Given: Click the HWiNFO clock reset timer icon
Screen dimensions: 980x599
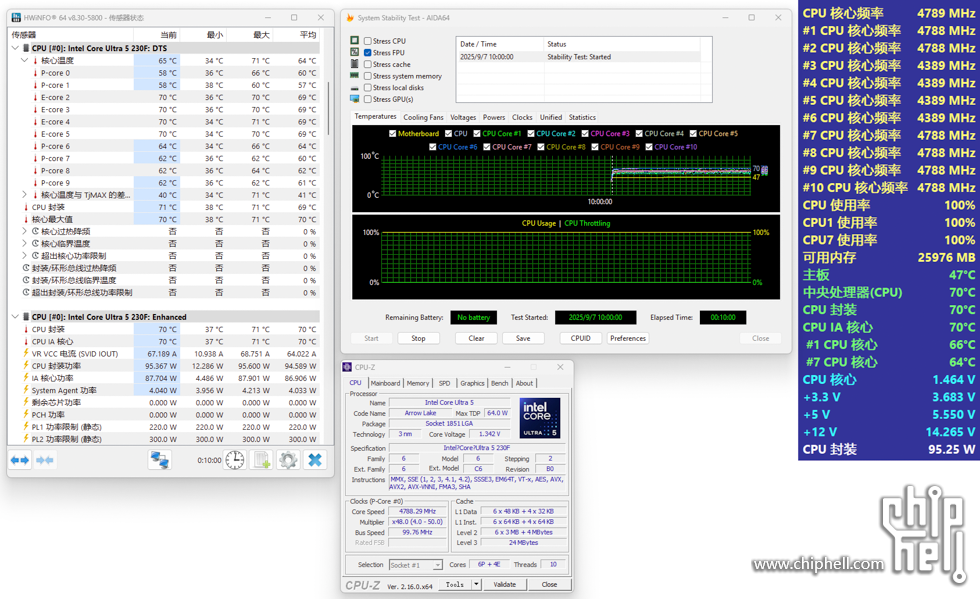Looking at the screenshot, I should tap(235, 460).
